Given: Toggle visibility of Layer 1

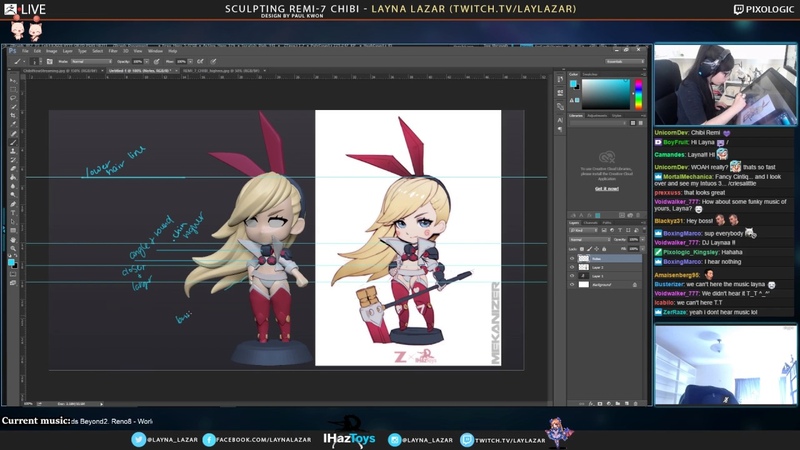Looking at the screenshot, I should click(573, 276).
